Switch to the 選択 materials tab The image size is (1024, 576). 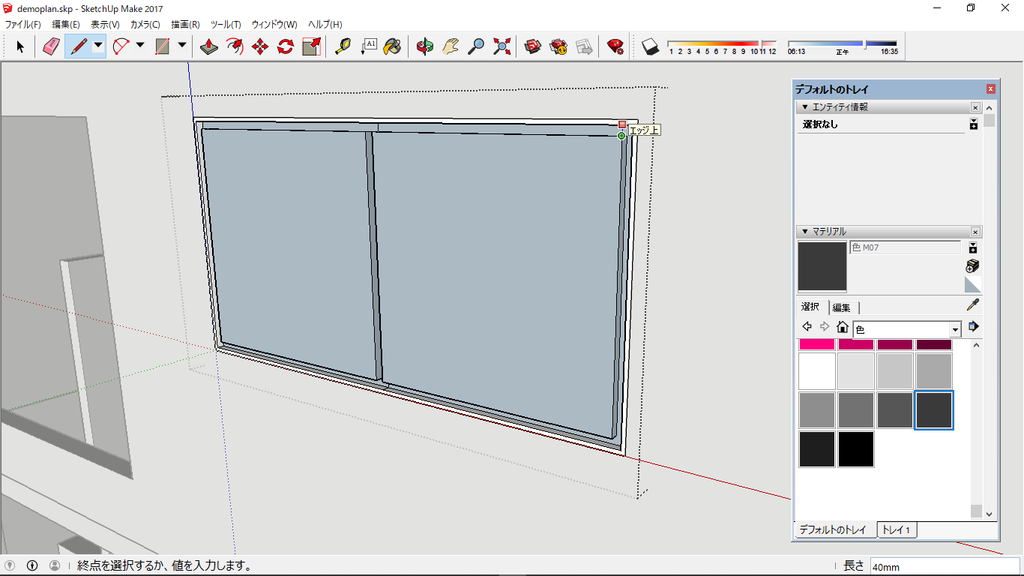tap(810, 307)
